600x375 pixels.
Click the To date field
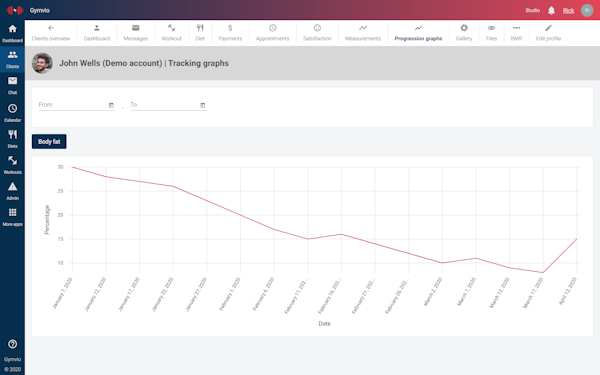[x=168, y=105]
